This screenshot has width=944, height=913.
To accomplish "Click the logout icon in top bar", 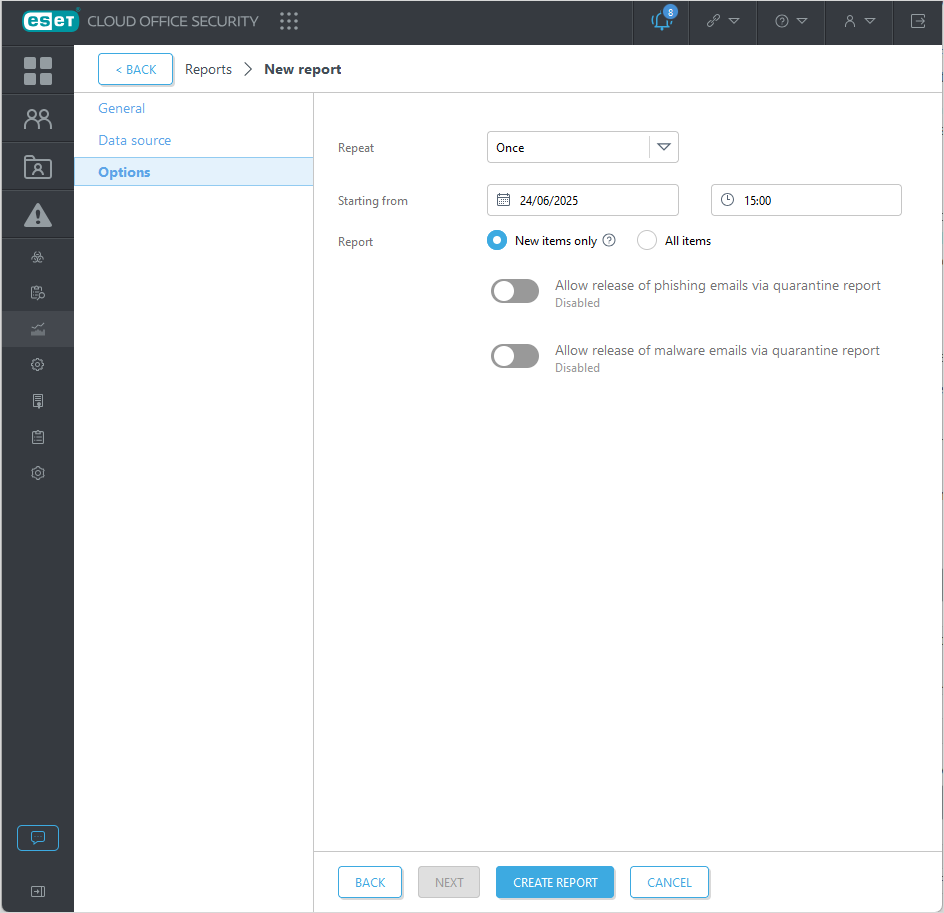I will tap(918, 21).
